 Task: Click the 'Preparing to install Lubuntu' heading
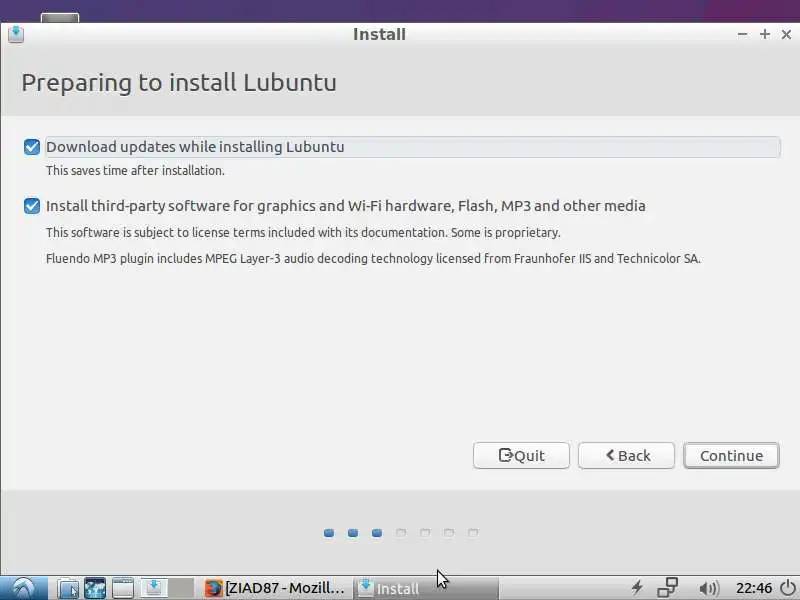pos(179,83)
